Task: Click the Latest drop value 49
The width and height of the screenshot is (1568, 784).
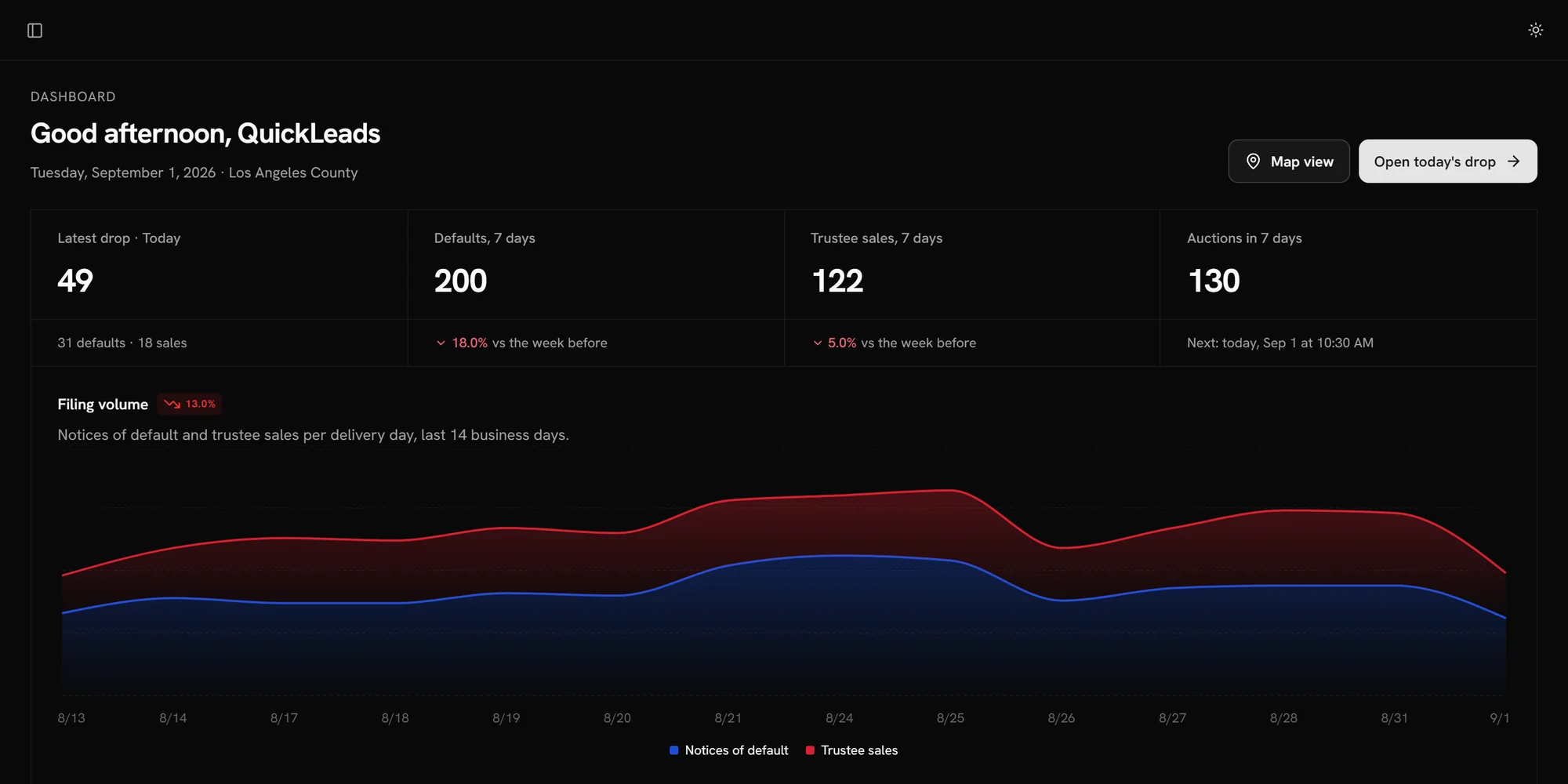Action: point(75,281)
